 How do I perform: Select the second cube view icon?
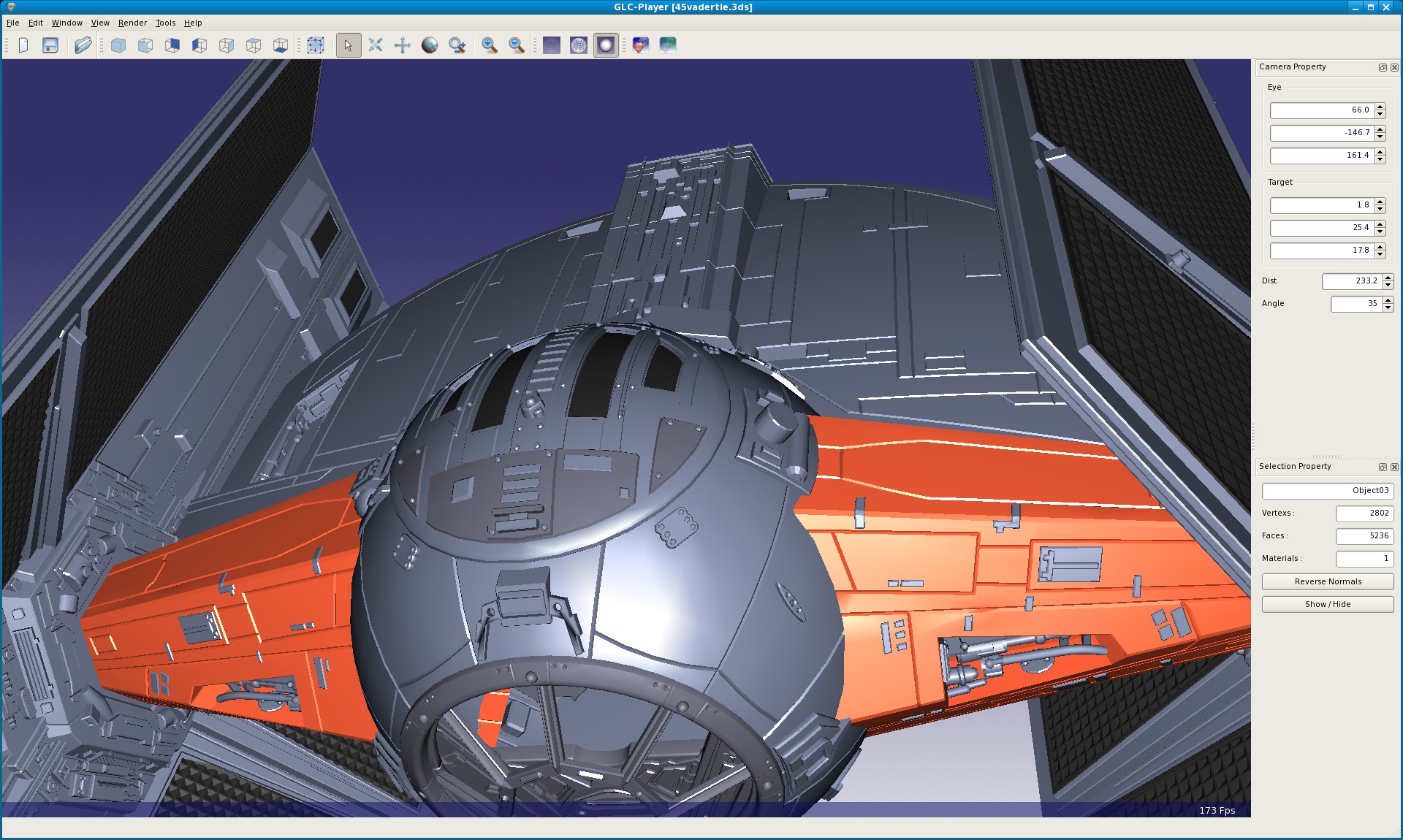145,45
